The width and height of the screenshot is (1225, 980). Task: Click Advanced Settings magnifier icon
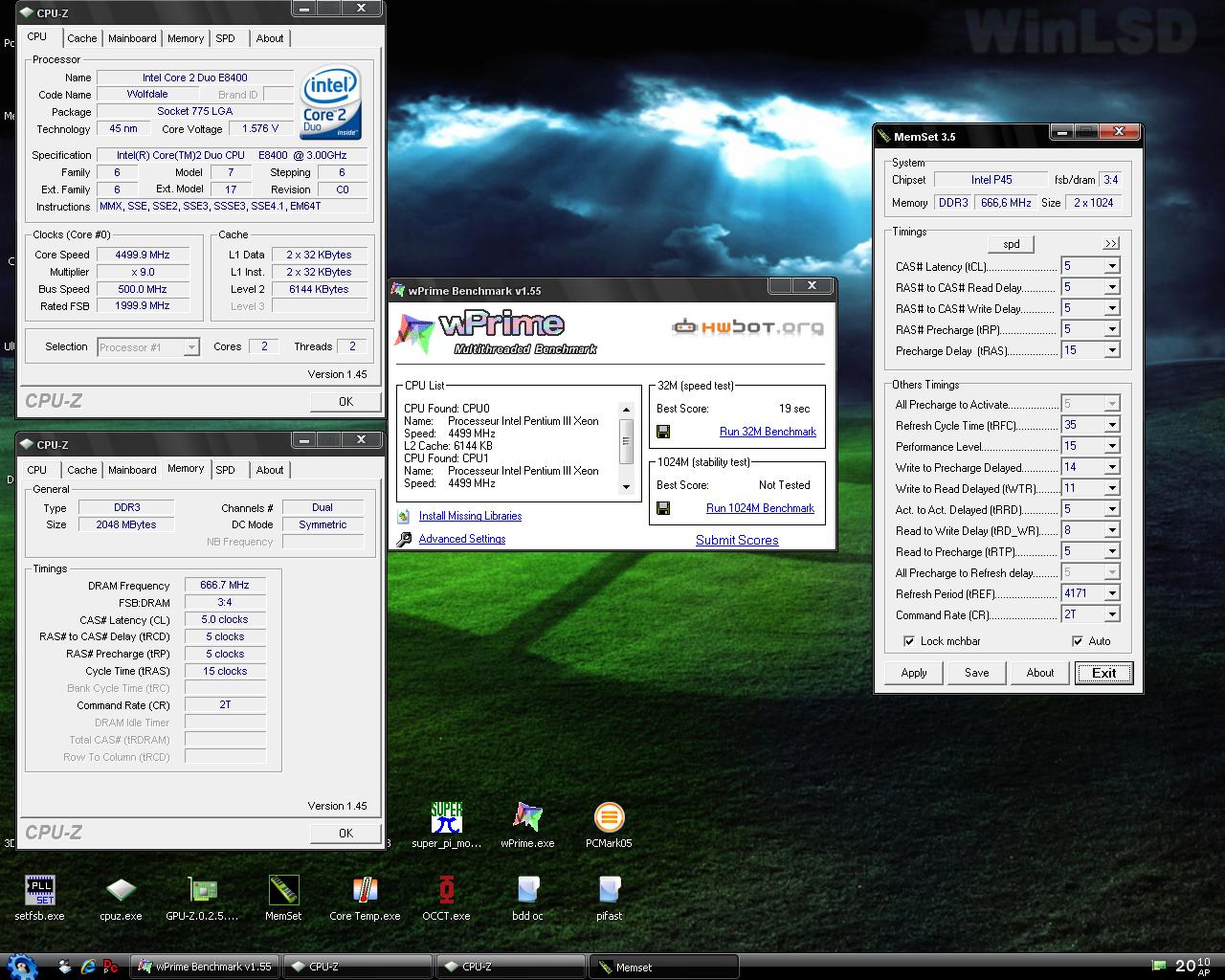click(x=404, y=539)
